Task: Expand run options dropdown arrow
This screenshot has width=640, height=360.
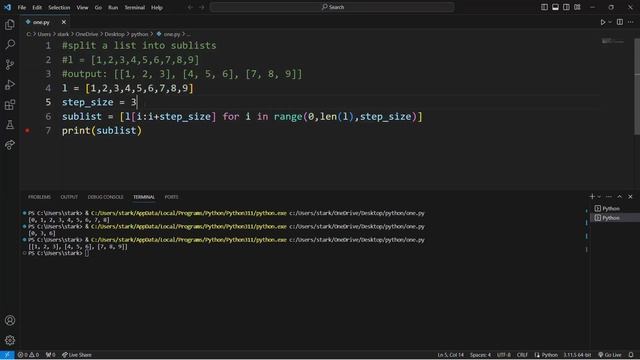Action: (610, 22)
